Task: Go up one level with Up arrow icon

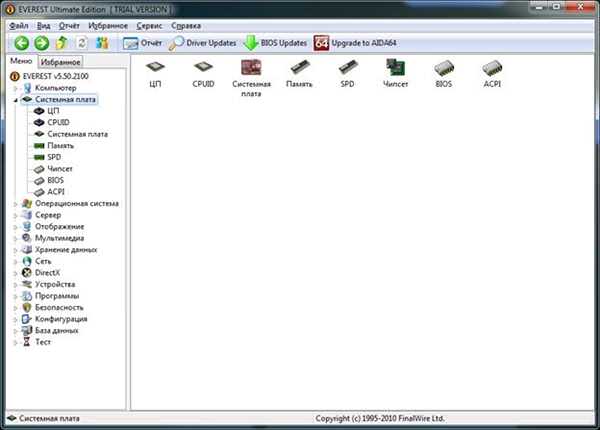Action: coord(62,43)
